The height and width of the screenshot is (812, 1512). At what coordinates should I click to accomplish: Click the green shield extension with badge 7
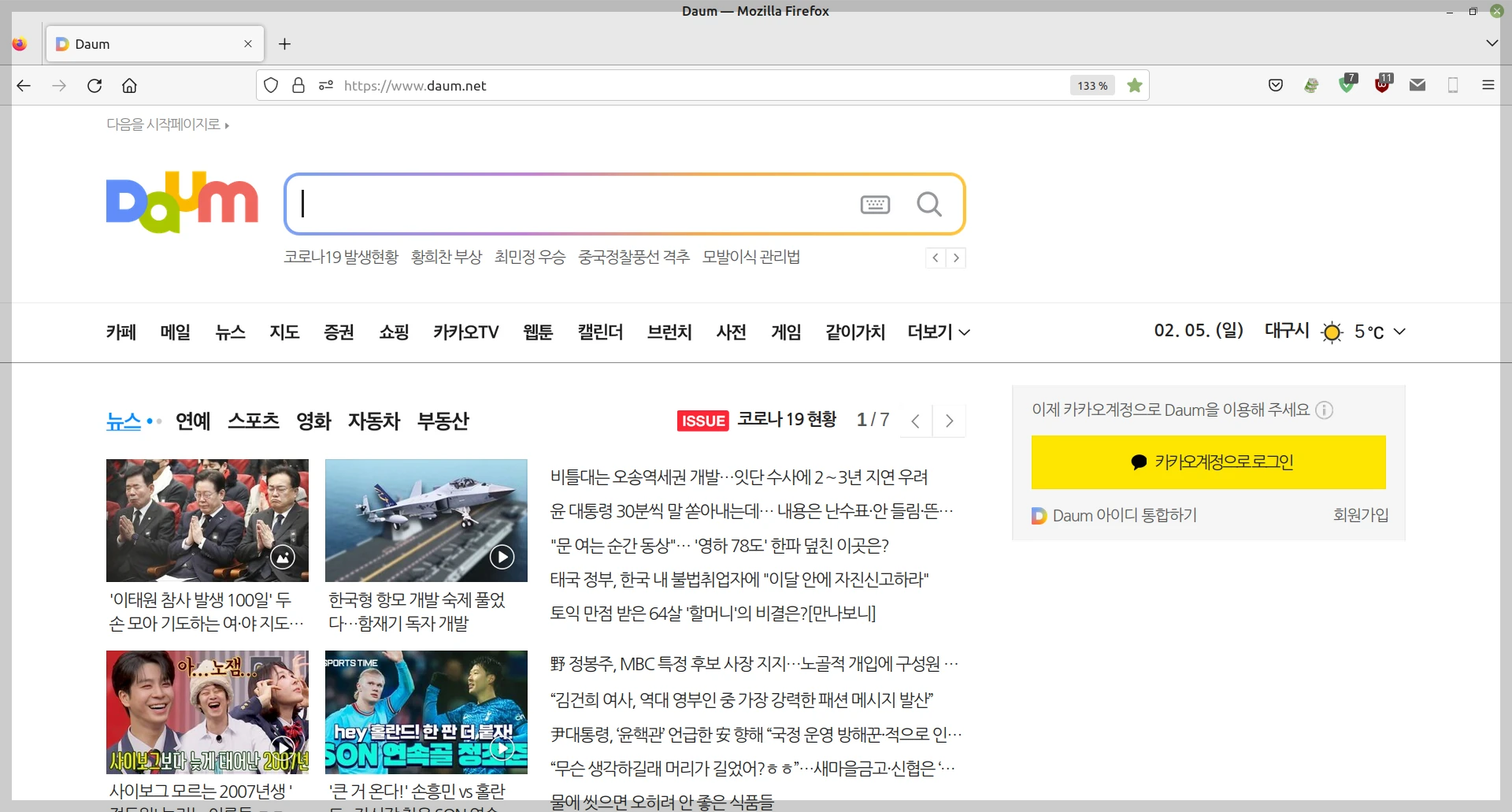1347,83
